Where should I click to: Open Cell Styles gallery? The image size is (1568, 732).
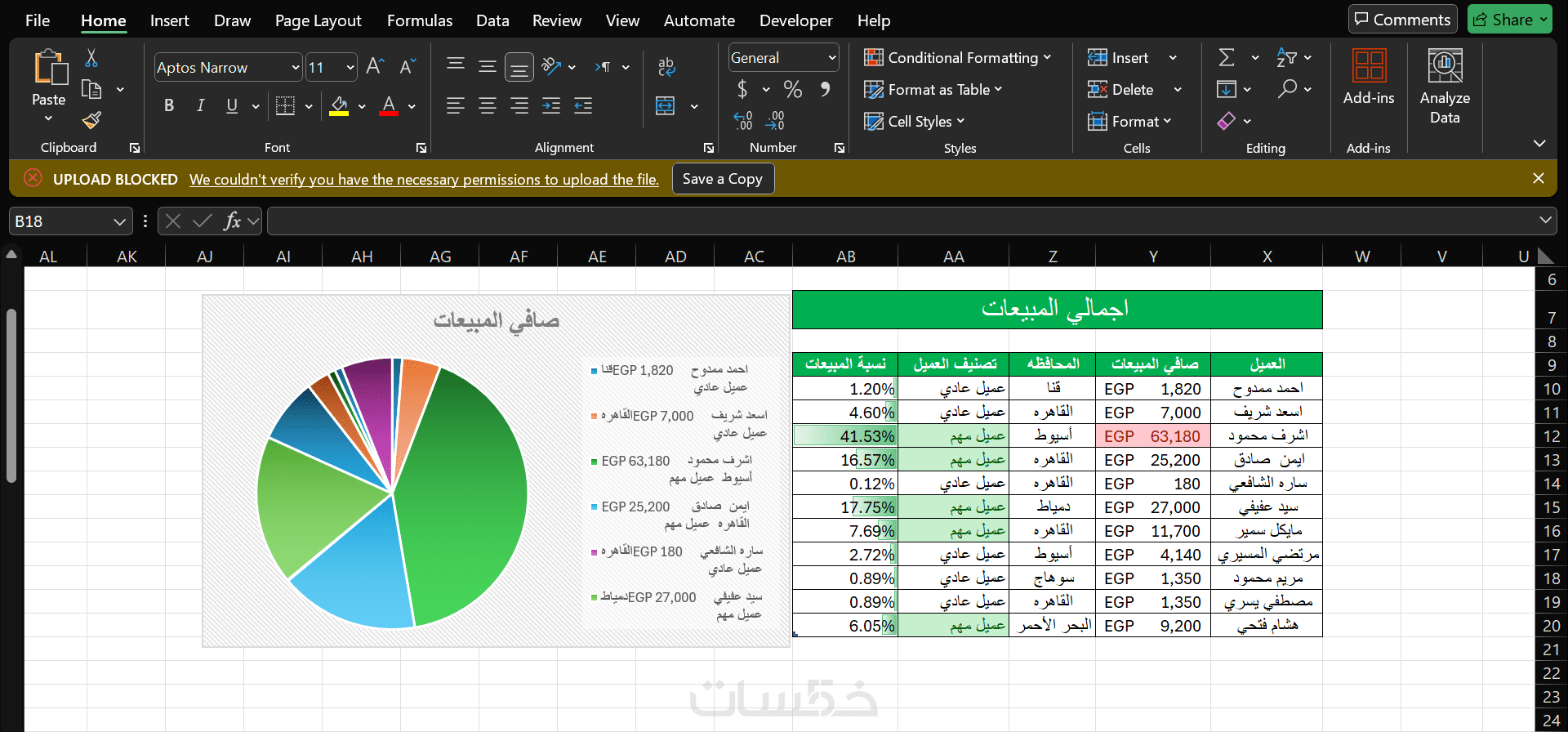(915, 121)
